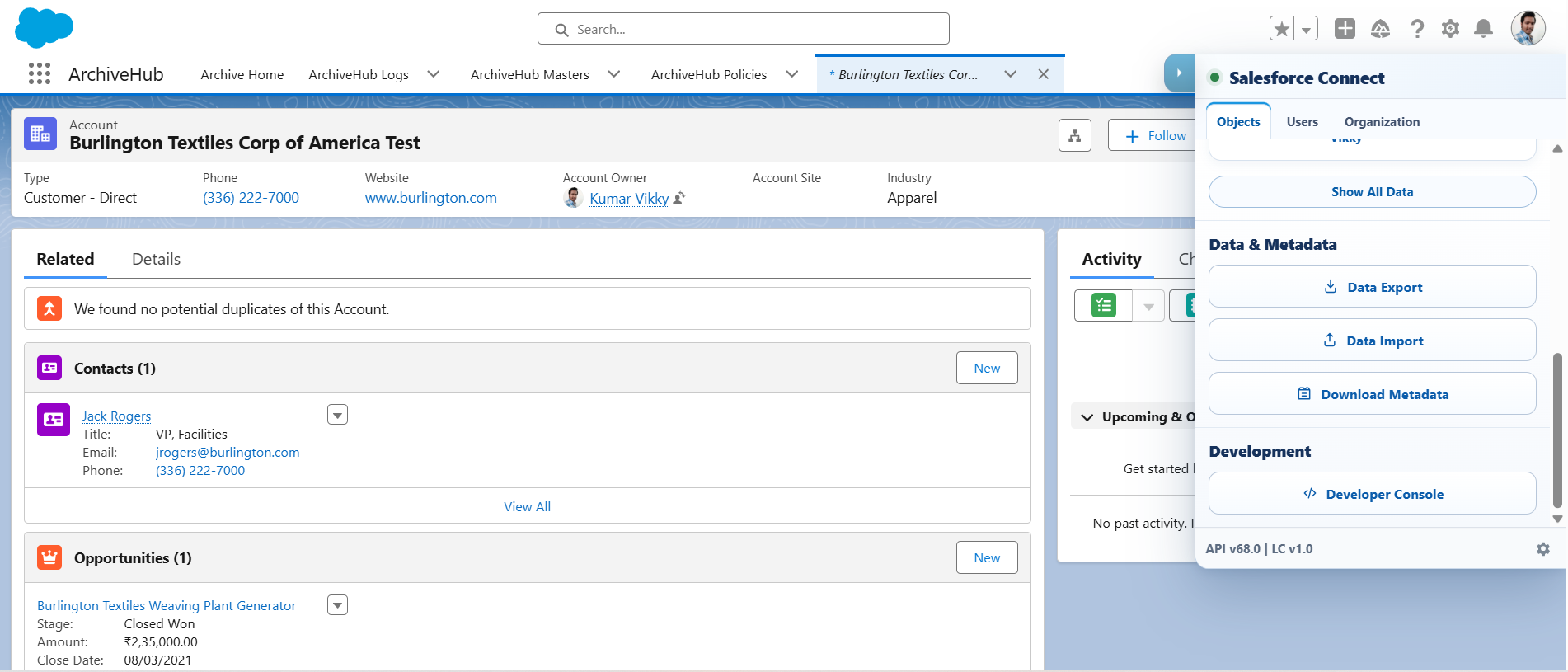The width and height of the screenshot is (1568, 672).
Task: Click the Show All Data button
Action: (x=1373, y=192)
